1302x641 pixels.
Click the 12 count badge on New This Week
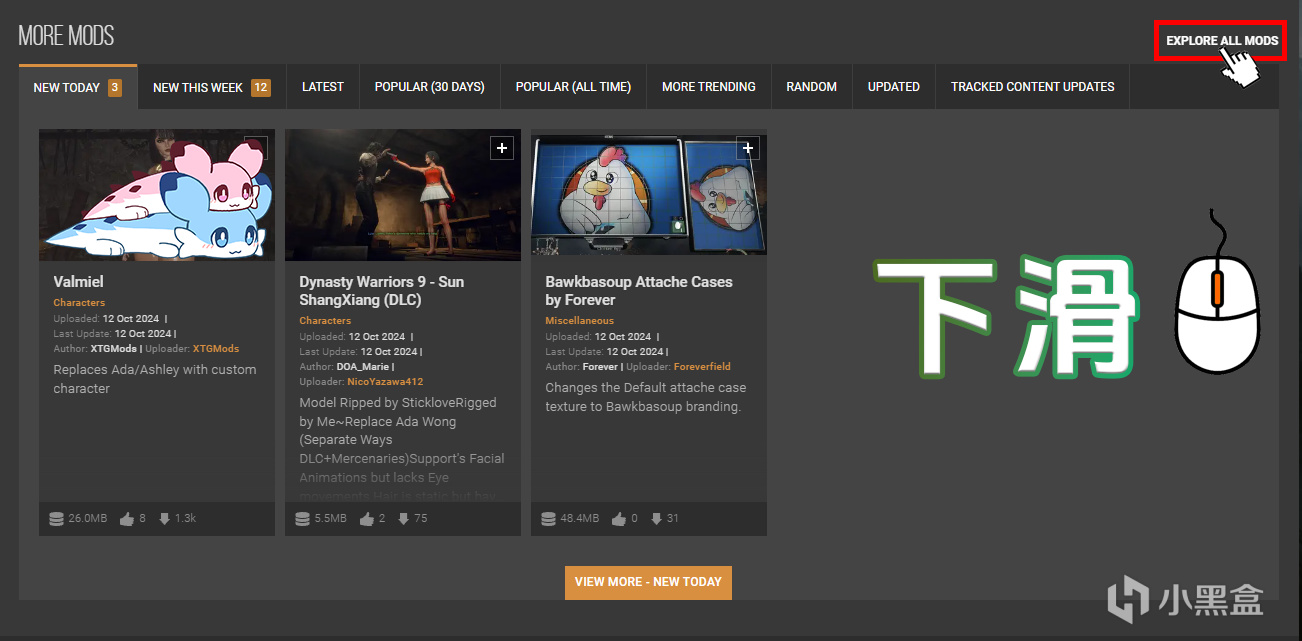(x=261, y=87)
